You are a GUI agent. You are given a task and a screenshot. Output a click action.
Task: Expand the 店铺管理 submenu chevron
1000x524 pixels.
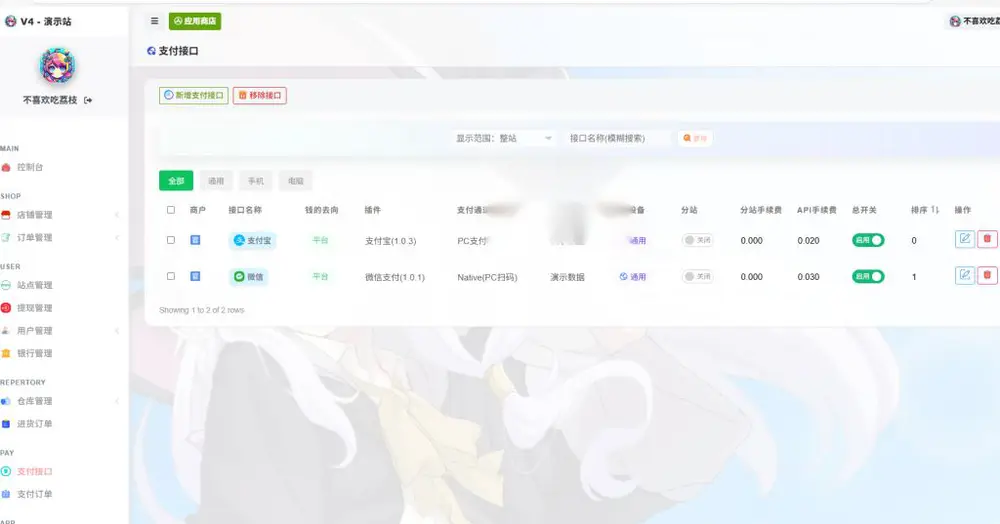tap(117, 215)
